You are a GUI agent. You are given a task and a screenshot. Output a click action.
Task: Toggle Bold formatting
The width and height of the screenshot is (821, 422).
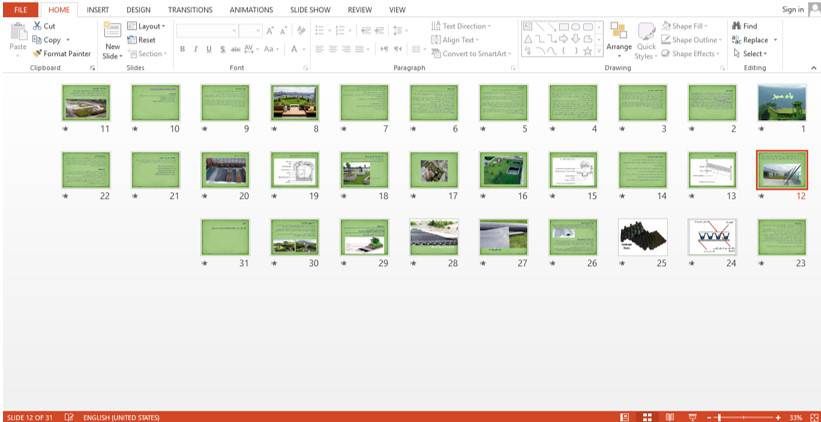tap(182, 49)
